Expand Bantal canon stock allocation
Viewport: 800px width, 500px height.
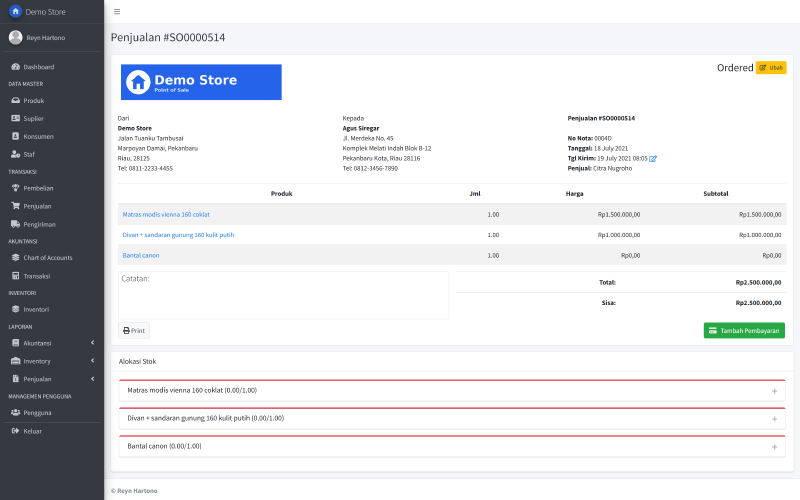click(774, 447)
